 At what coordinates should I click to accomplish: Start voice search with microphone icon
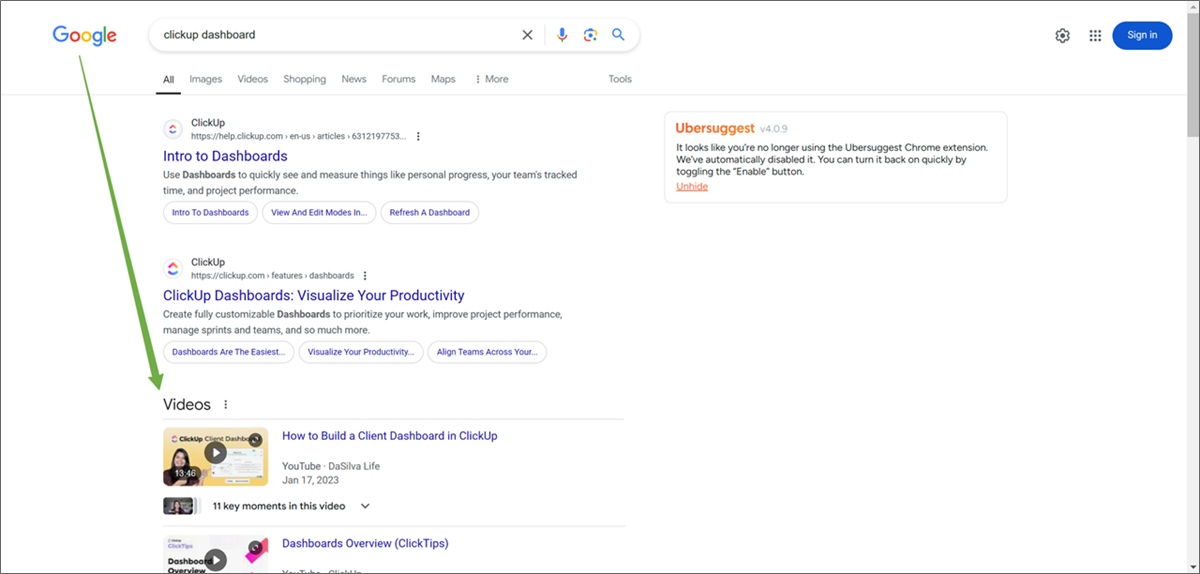click(562, 35)
